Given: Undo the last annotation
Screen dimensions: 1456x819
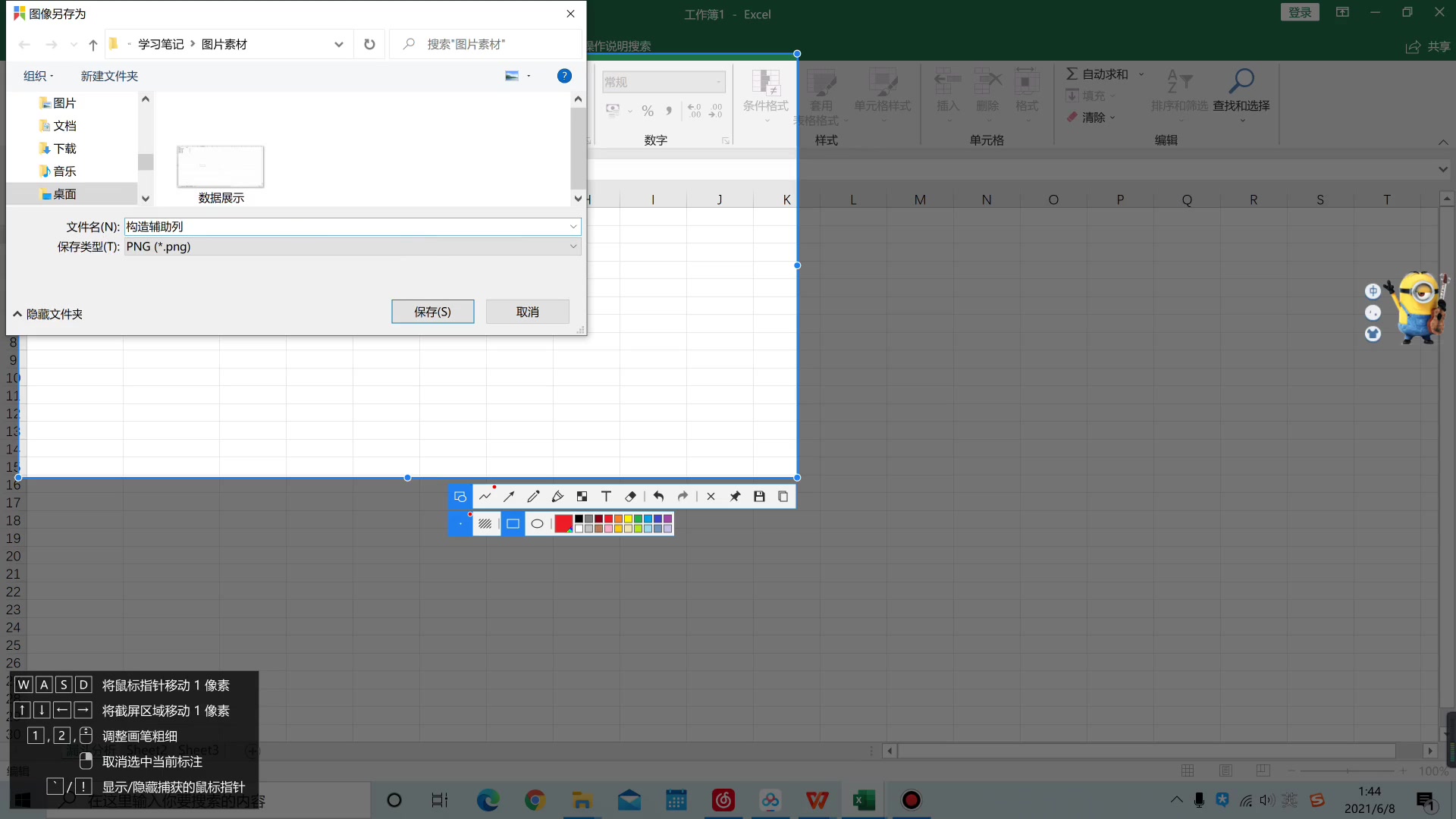Looking at the screenshot, I should click(x=658, y=497).
